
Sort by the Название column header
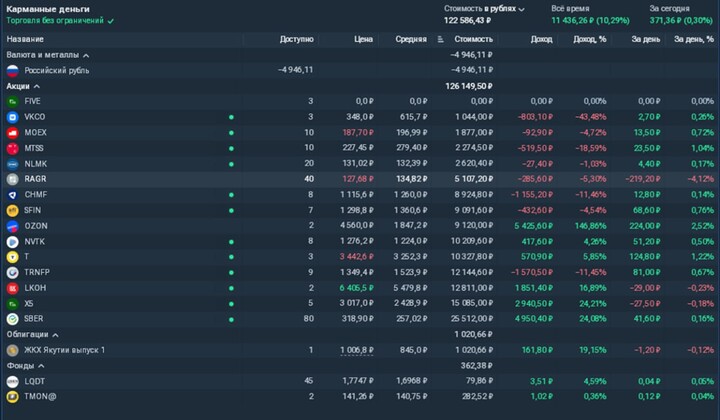(25, 39)
